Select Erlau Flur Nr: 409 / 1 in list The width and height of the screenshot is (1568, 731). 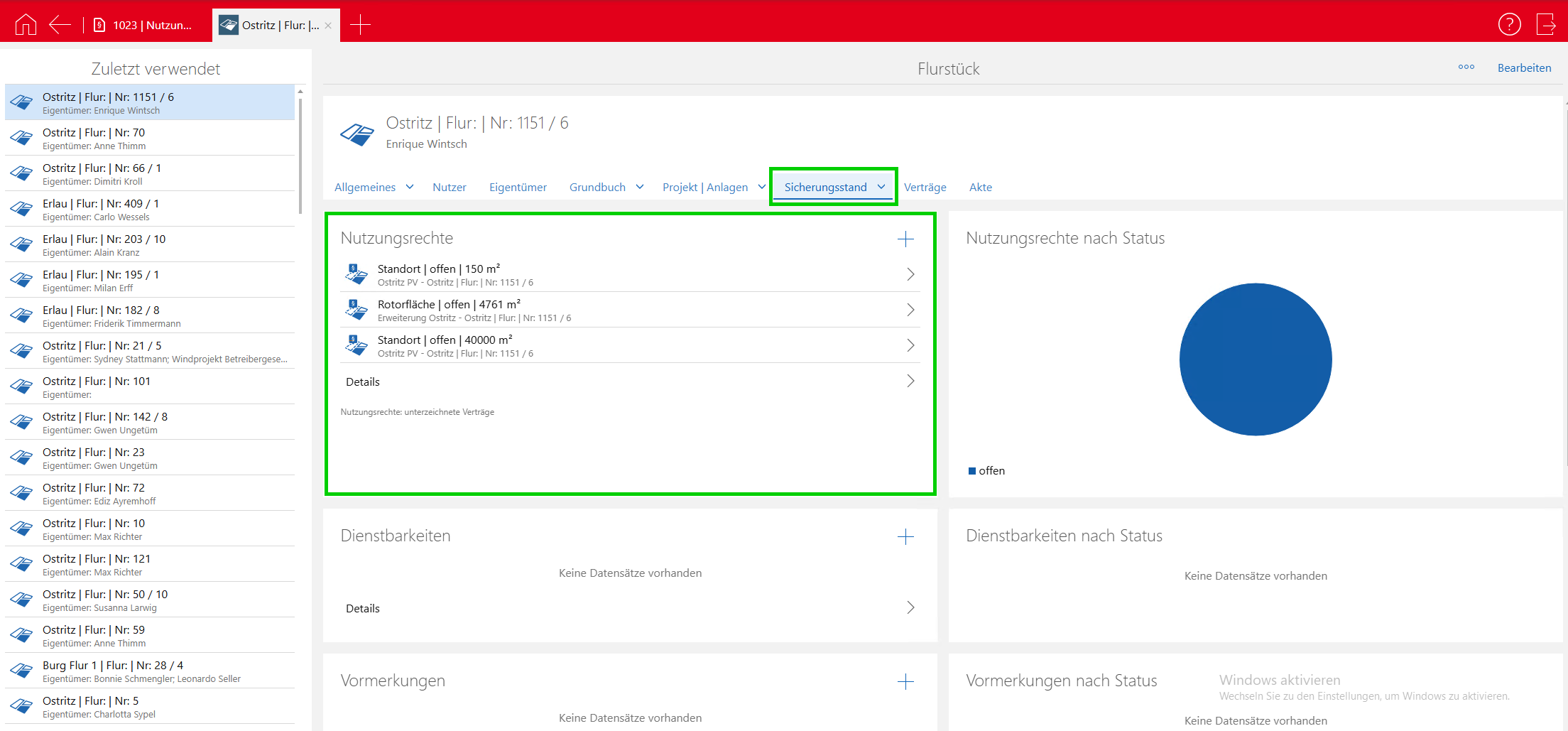(x=150, y=209)
